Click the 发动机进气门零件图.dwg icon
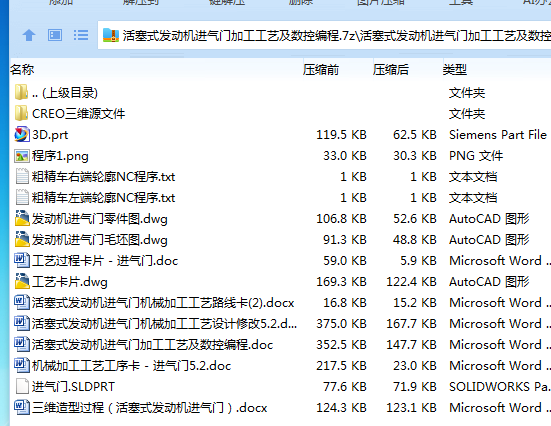 22,219
